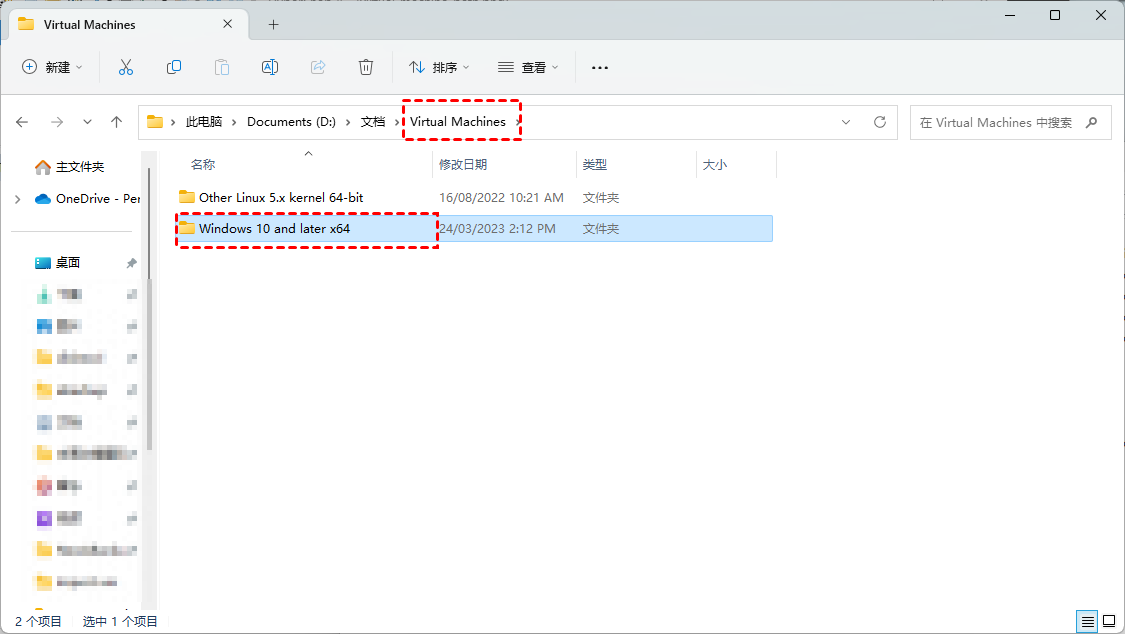Click the Delete trash can icon
Viewport: 1125px width, 634px height.
click(366, 67)
